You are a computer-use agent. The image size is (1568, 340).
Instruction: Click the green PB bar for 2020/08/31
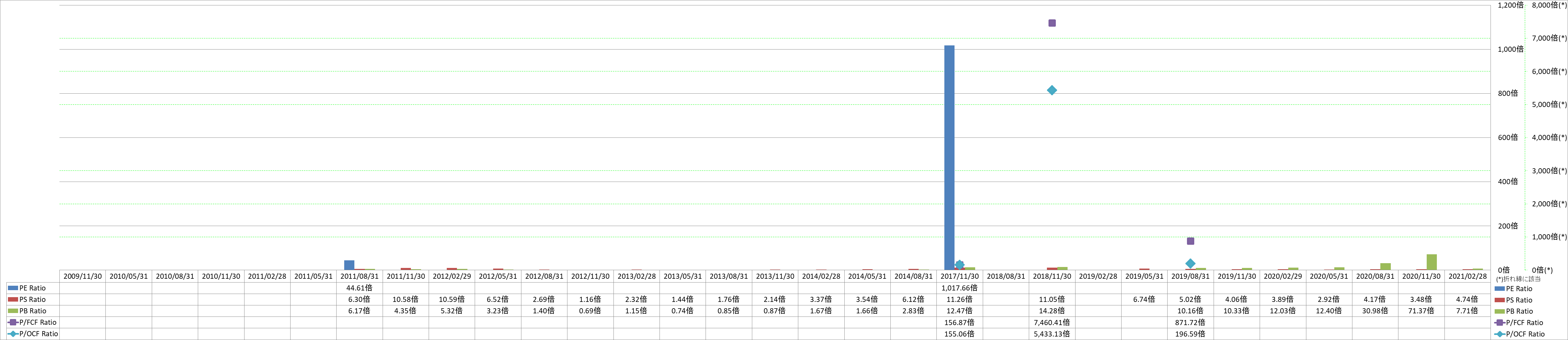(x=1385, y=266)
